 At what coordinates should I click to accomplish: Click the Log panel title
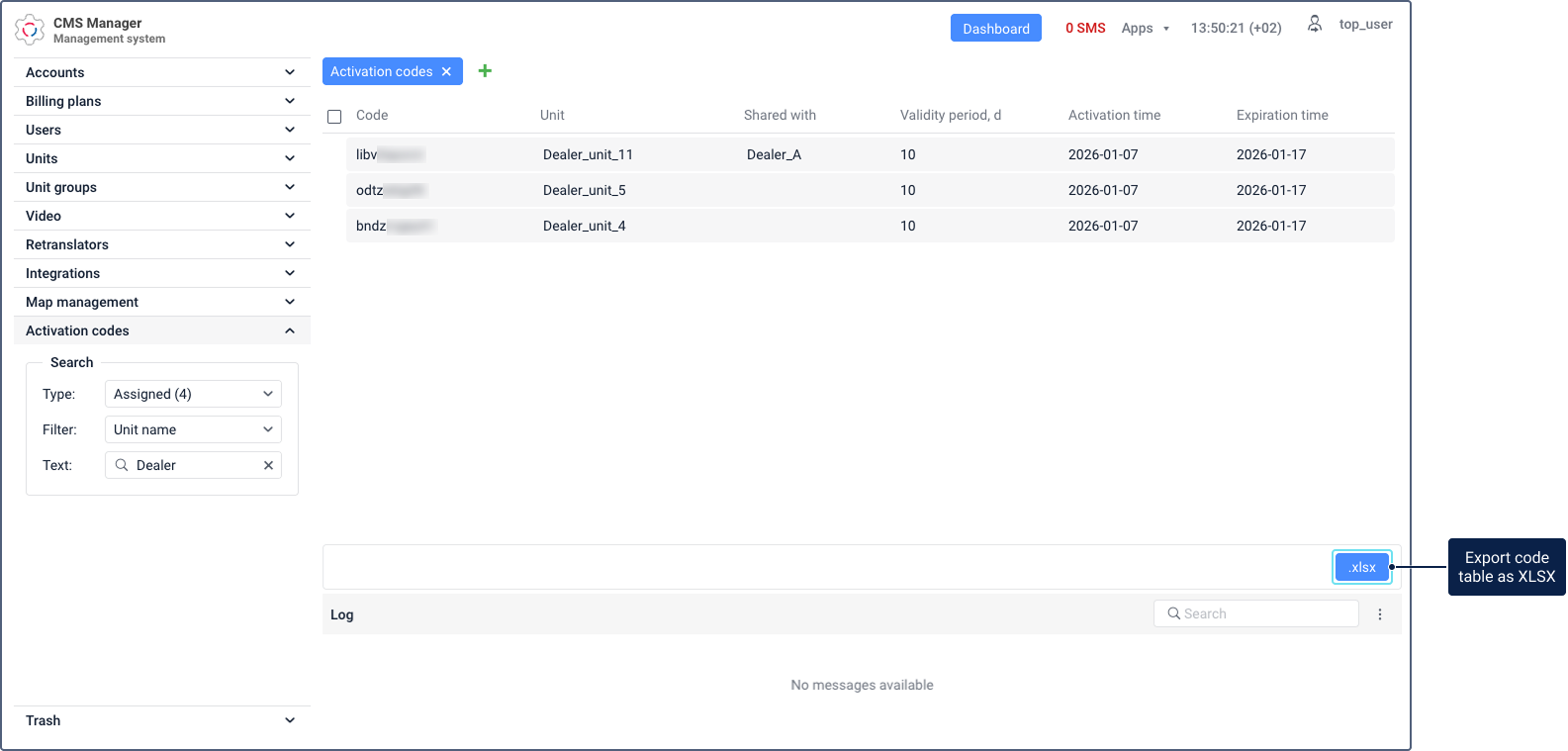(x=341, y=614)
